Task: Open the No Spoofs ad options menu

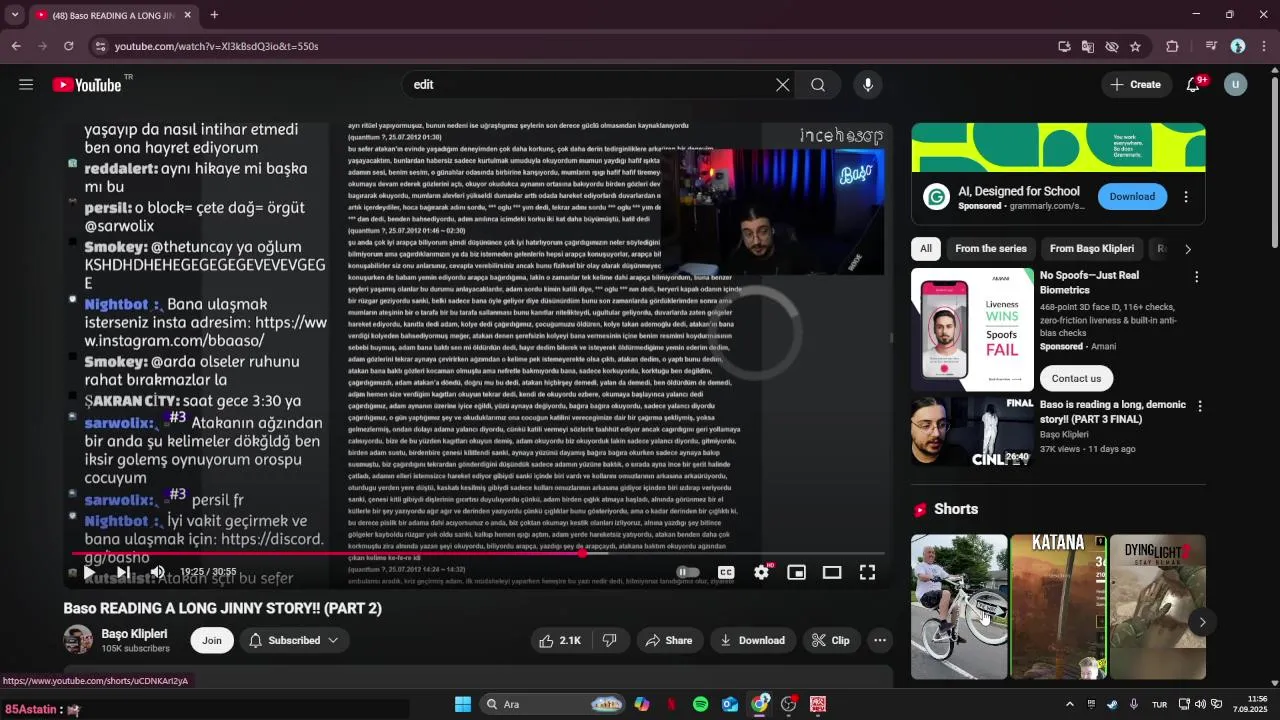Action: pos(1196,277)
